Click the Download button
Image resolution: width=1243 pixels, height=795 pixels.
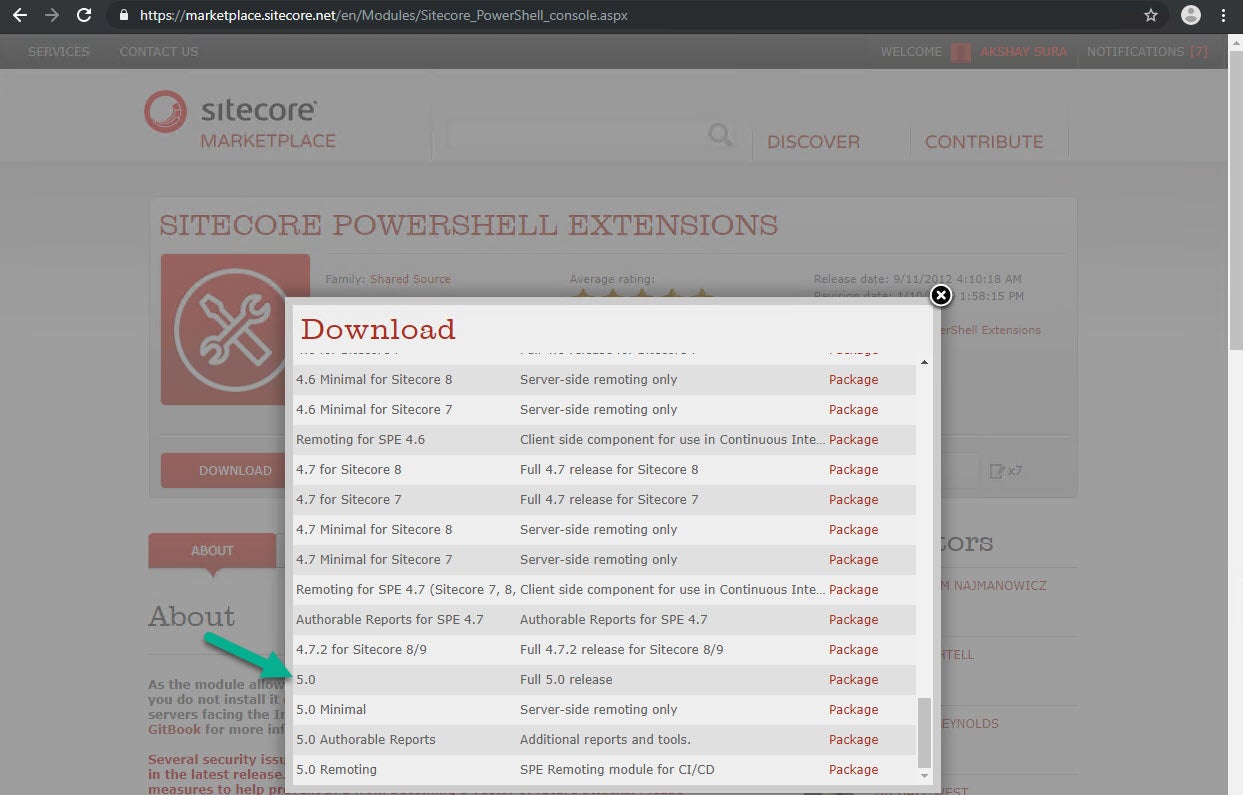tap(235, 470)
